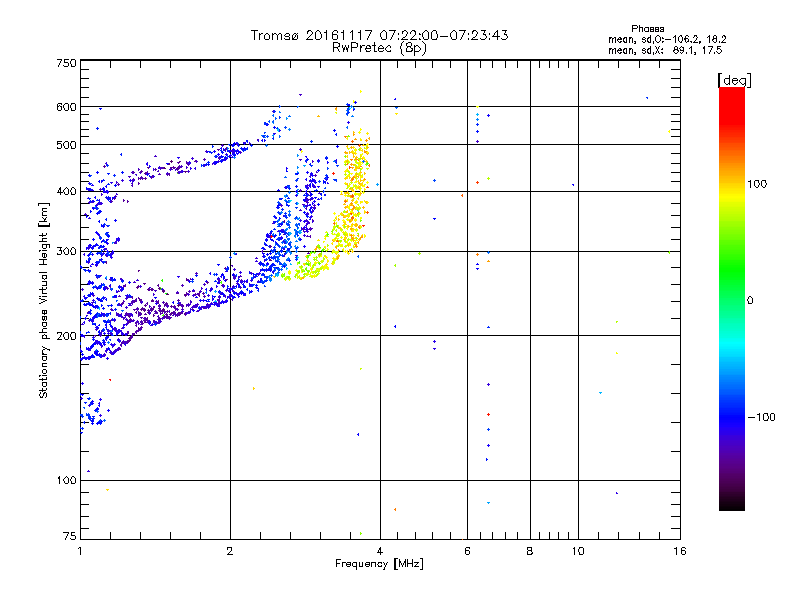The image size is (800, 600).
Task: Click the blue echo cluster near 150 km height
Action: pyautogui.click(x=93, y=411)
